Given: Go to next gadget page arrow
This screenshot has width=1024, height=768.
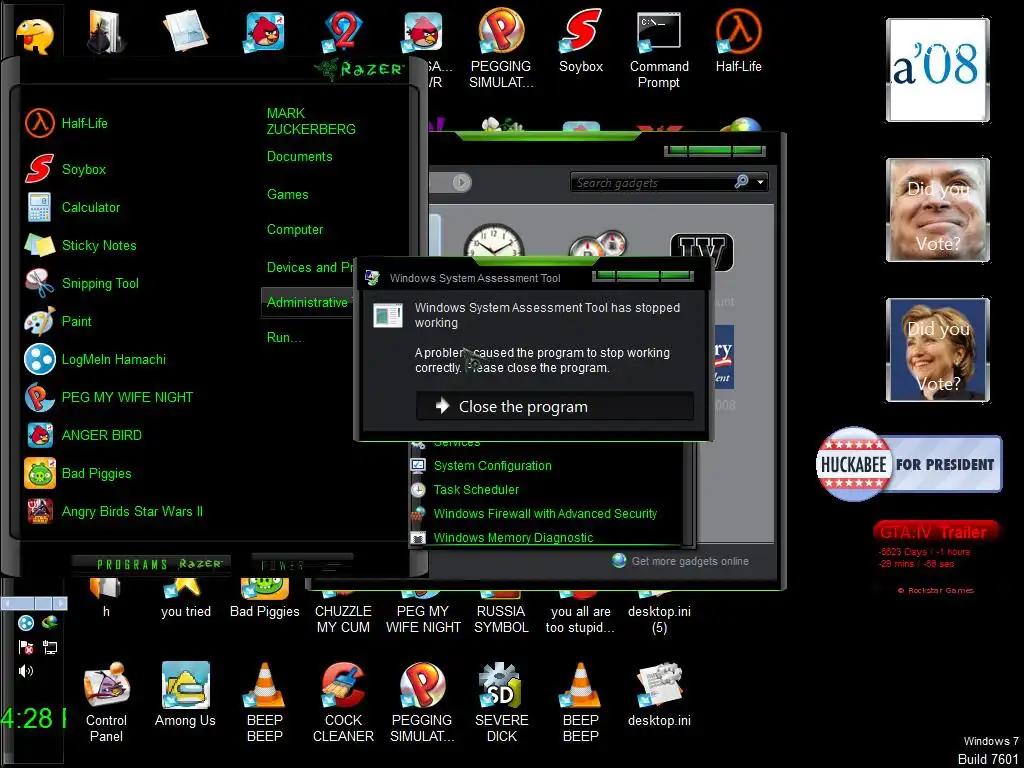Looking at the screenshot, I should (462, 182).
